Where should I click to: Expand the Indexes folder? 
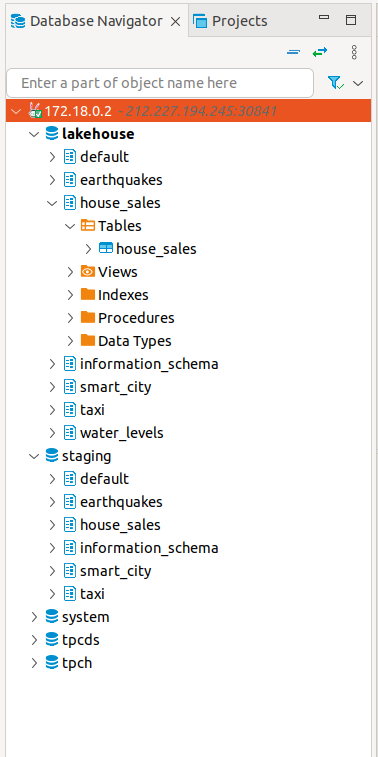tap(70, 295)
